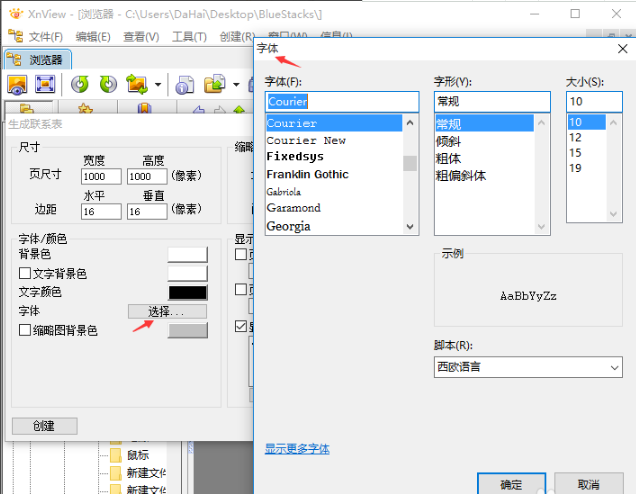The width and height of the screenshot is (636, 494).
Task: Click the fullscreen toolbar icon
Action: click(x=45, y=85)
